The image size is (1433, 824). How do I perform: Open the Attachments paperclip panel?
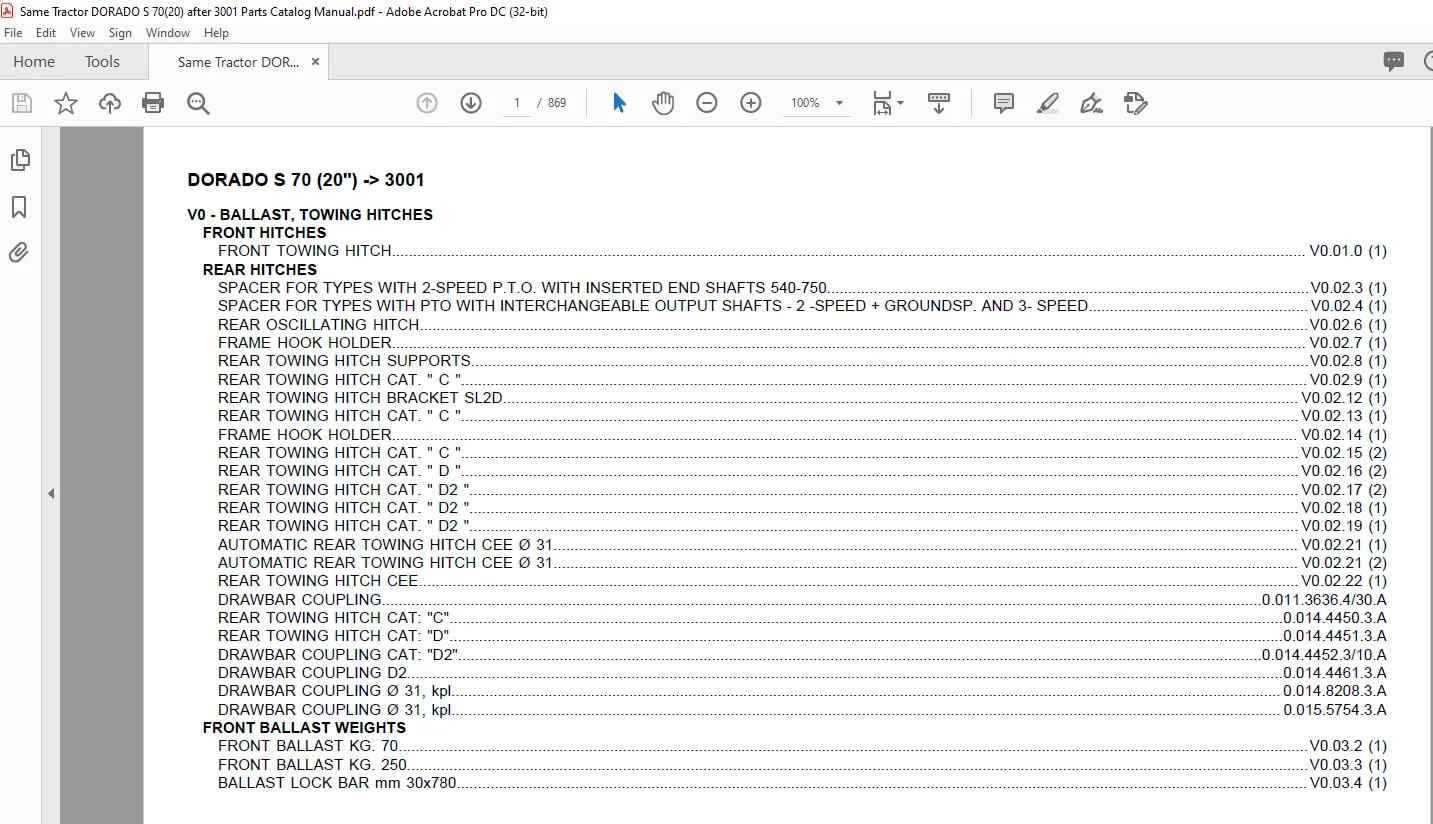click(19, 252)
